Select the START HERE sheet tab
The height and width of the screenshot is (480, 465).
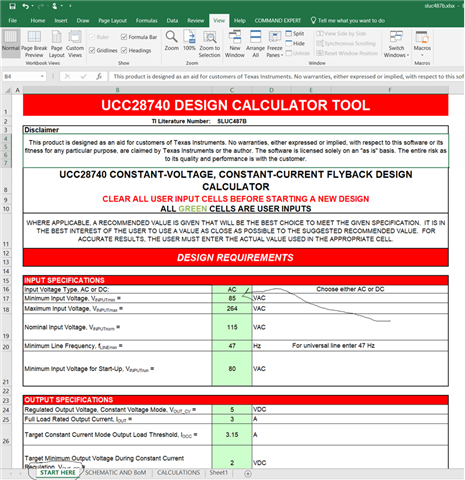coord(58,473)
